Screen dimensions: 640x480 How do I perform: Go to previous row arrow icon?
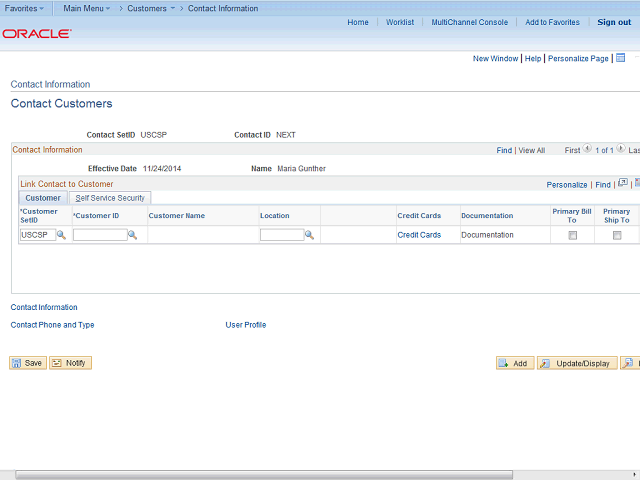(587, 149)
